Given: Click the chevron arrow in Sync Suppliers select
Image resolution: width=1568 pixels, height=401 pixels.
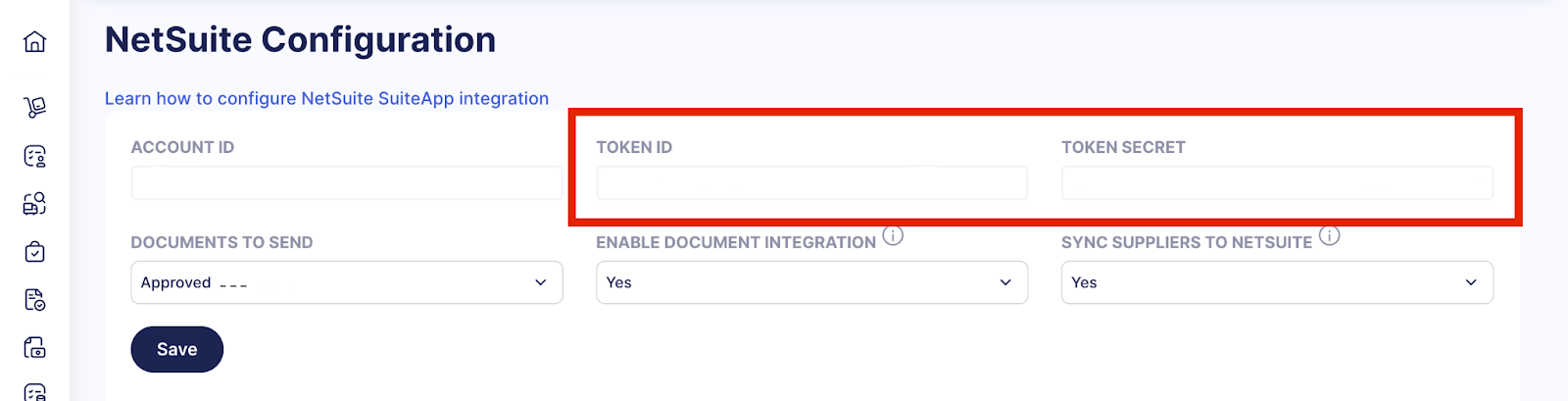Looking at the screenshot, I should click(1470, 282).
